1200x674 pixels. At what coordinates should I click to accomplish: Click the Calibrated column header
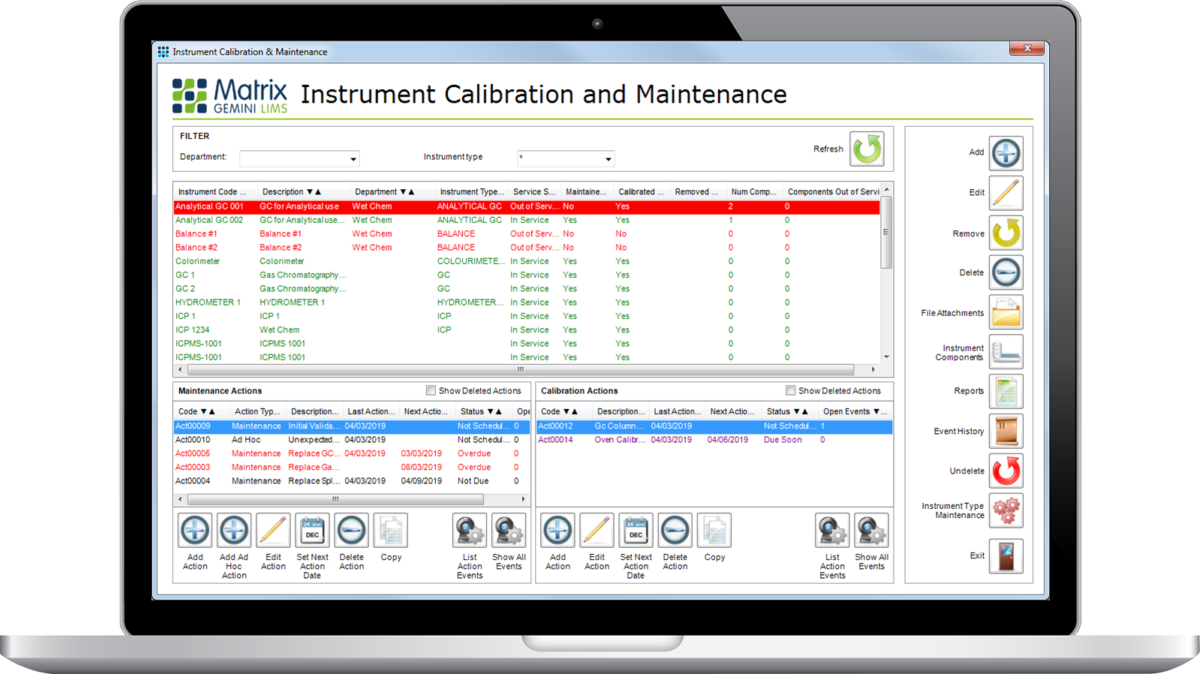click(640, 191)
